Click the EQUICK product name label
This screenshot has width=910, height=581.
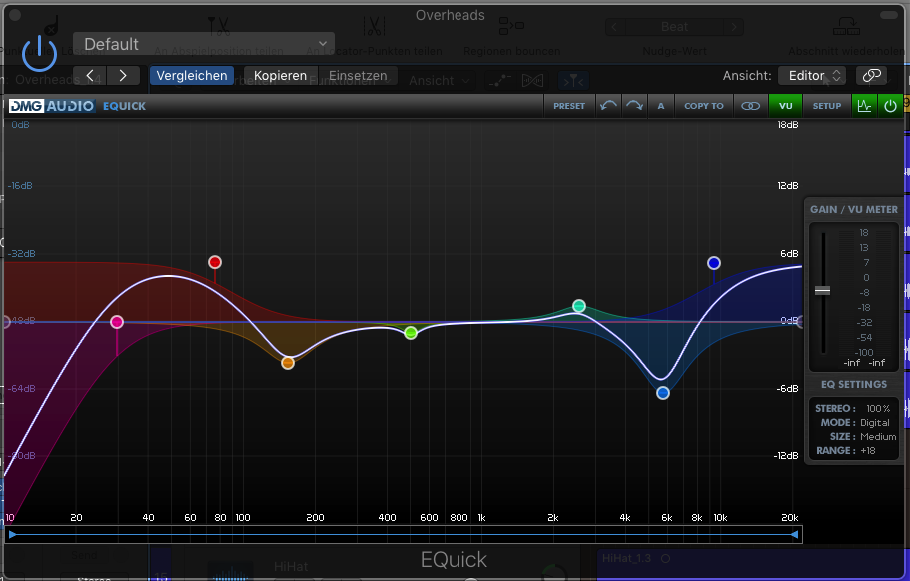124,106
